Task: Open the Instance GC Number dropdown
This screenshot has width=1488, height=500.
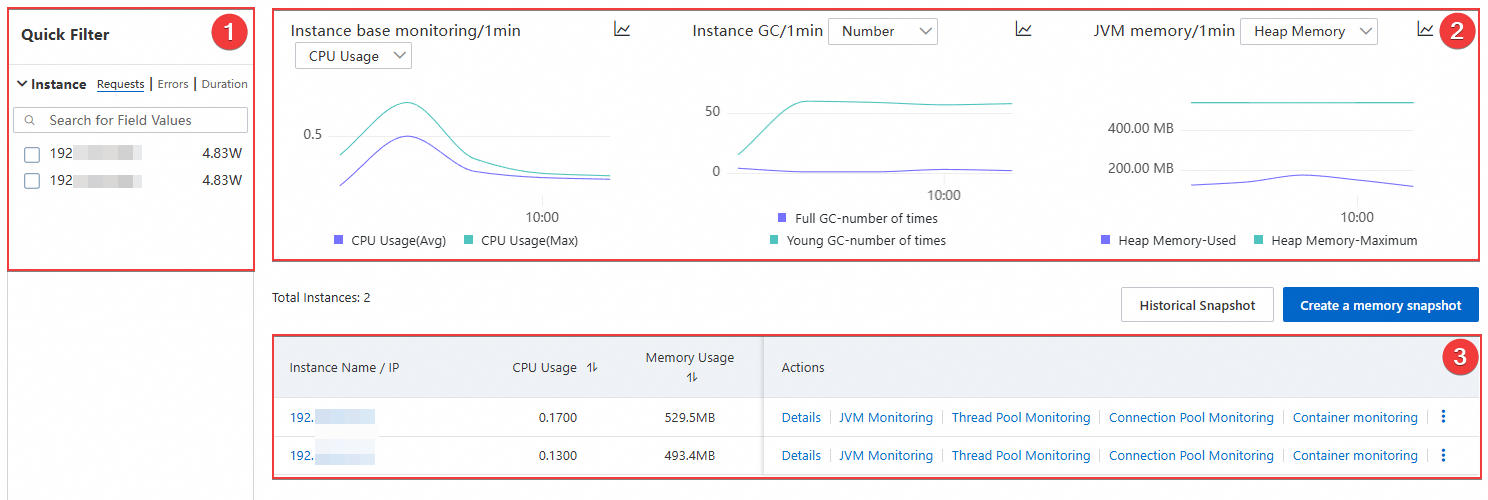Action: (882, 31)
